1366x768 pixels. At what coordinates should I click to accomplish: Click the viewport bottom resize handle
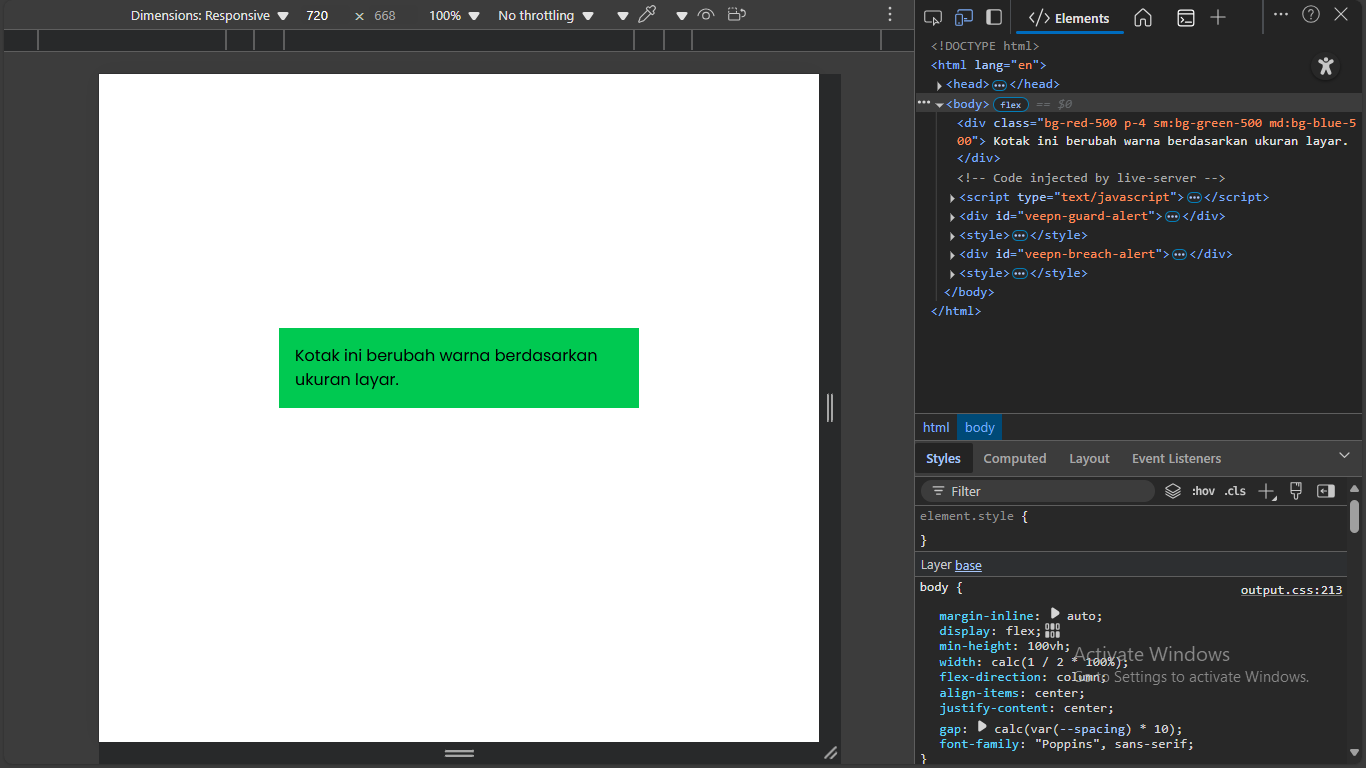tap(459, 753)
